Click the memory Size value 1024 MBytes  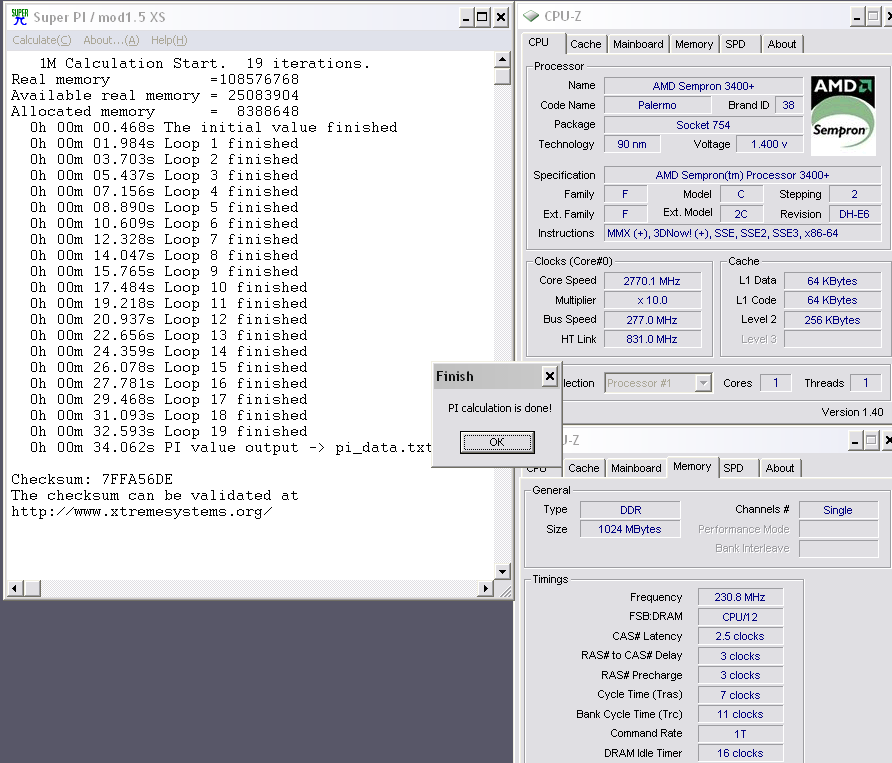pyautogui.click(x=630, y=529)
